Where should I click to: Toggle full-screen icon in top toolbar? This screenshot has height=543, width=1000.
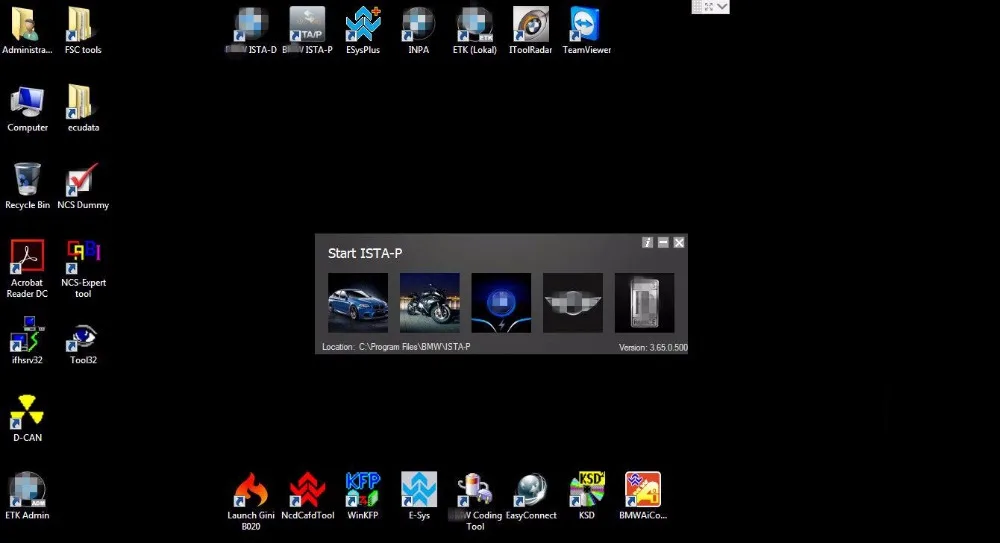click(709, 6)
